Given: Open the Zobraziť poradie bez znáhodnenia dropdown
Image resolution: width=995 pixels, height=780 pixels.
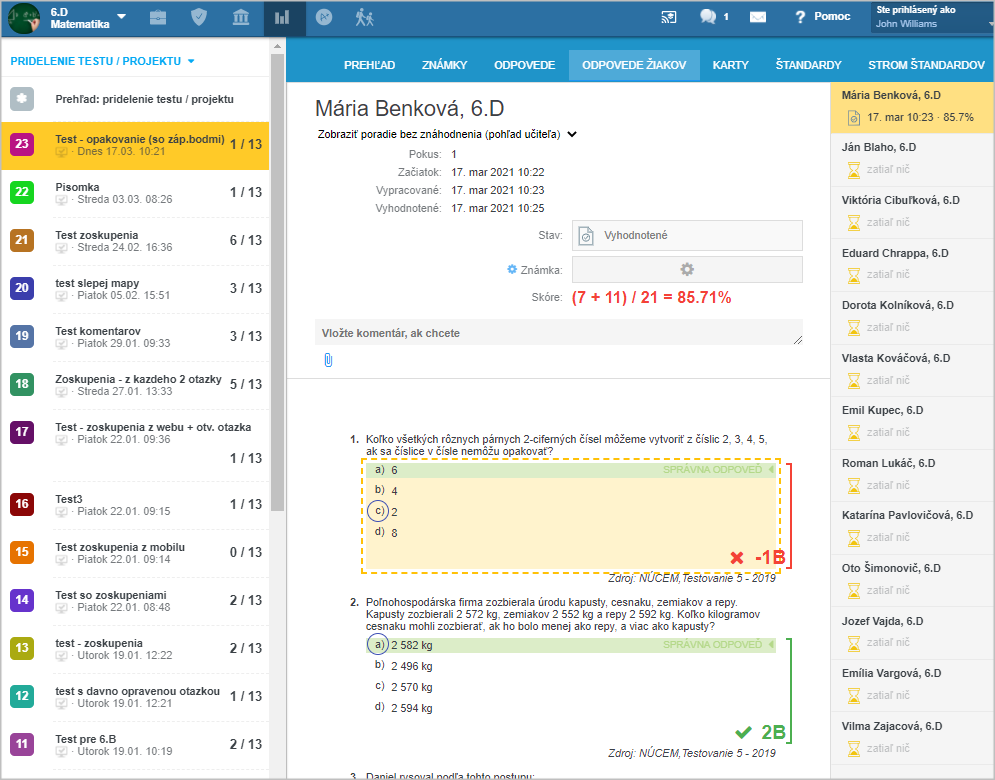Looking at the screenshot, I should pos(447,134).
